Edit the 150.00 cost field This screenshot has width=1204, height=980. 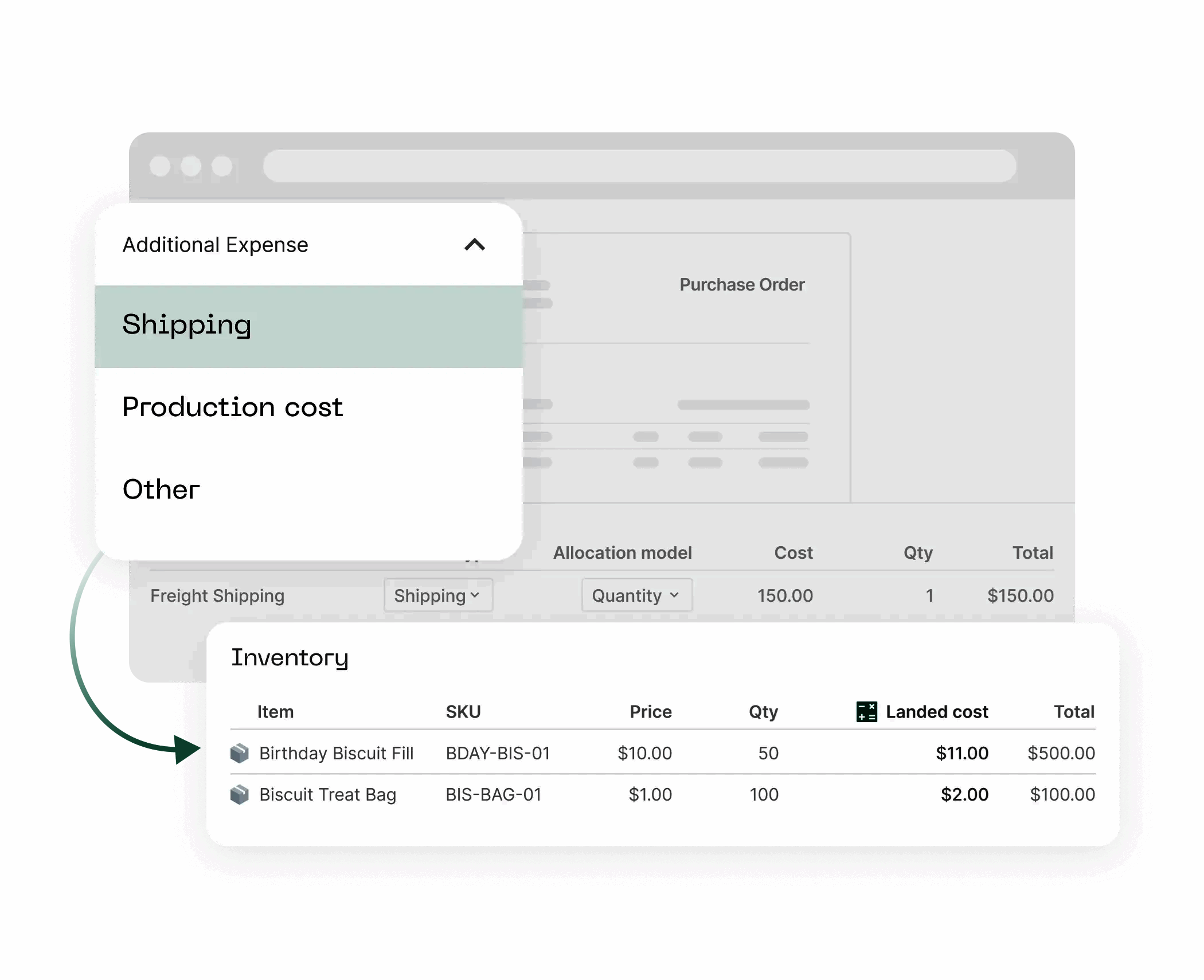click(x=784, y=595)
